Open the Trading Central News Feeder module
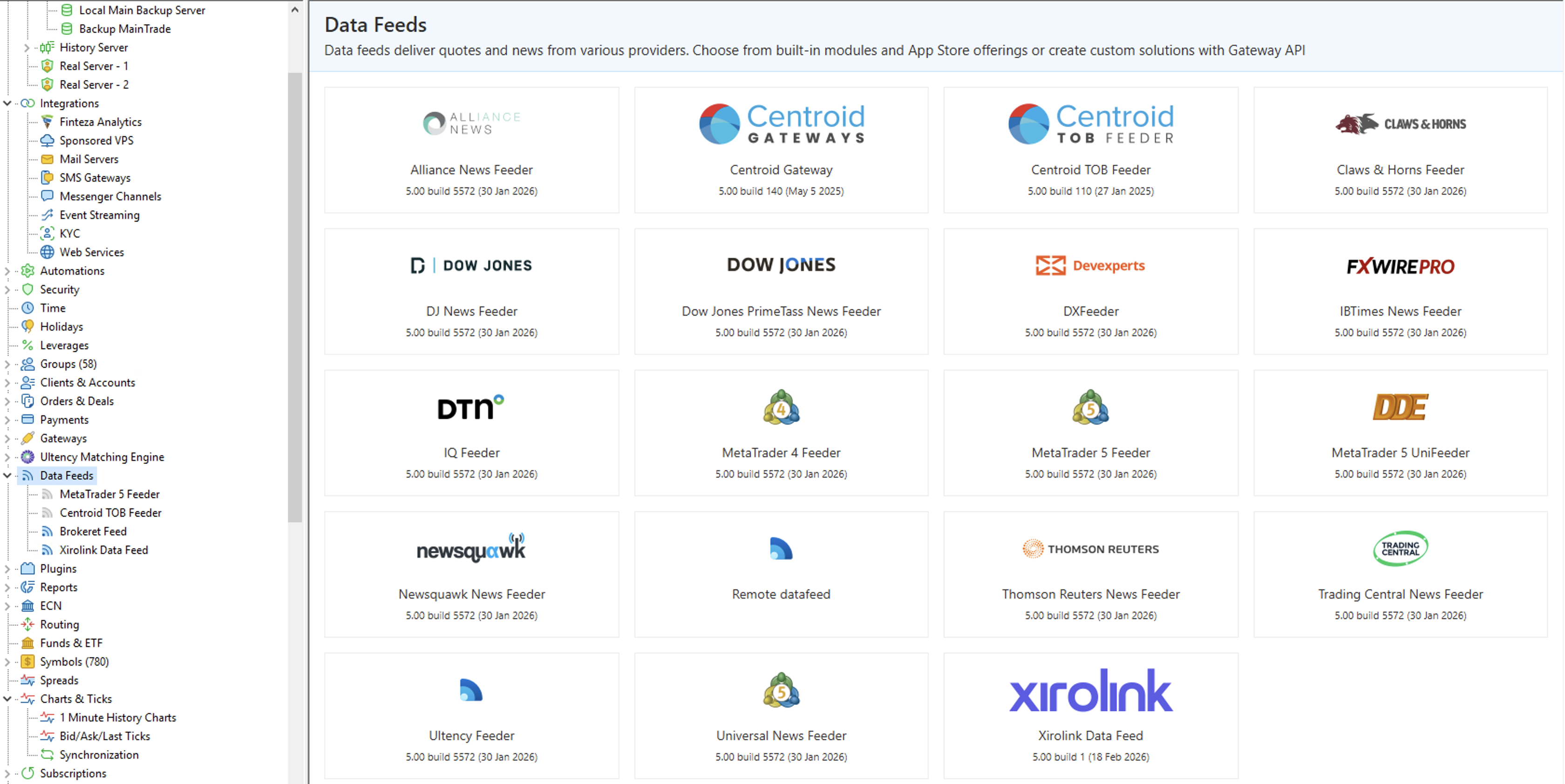This screenshot has height=784, width=1565. (1400, 574)
